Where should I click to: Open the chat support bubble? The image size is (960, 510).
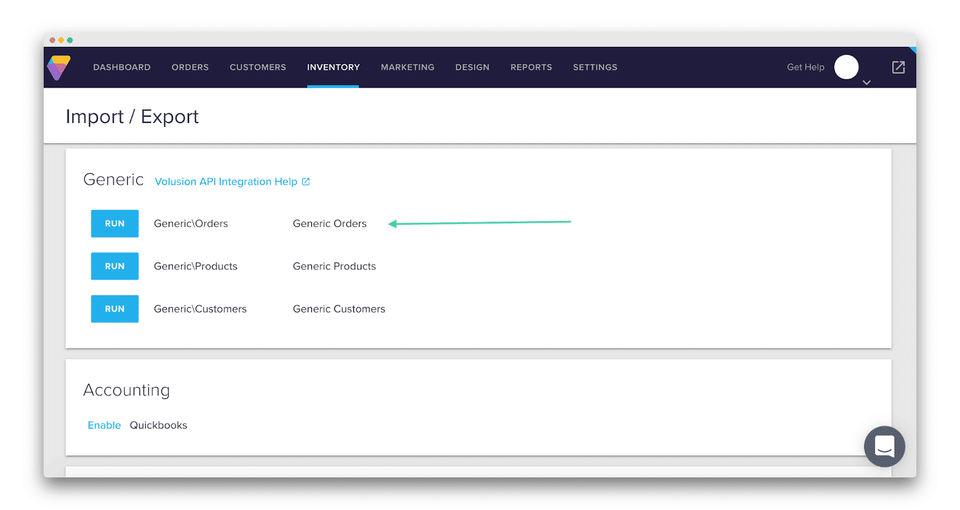(884, 446)
